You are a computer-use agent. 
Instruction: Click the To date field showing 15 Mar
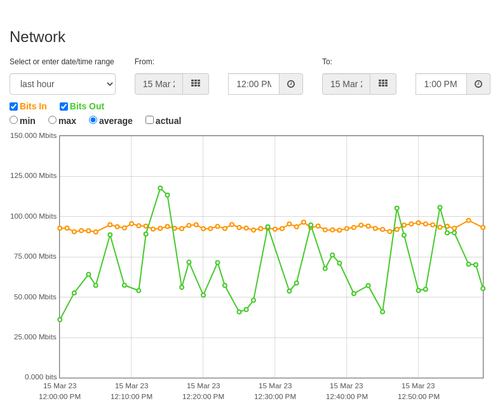pyautogui.click(x=346, y=84)
